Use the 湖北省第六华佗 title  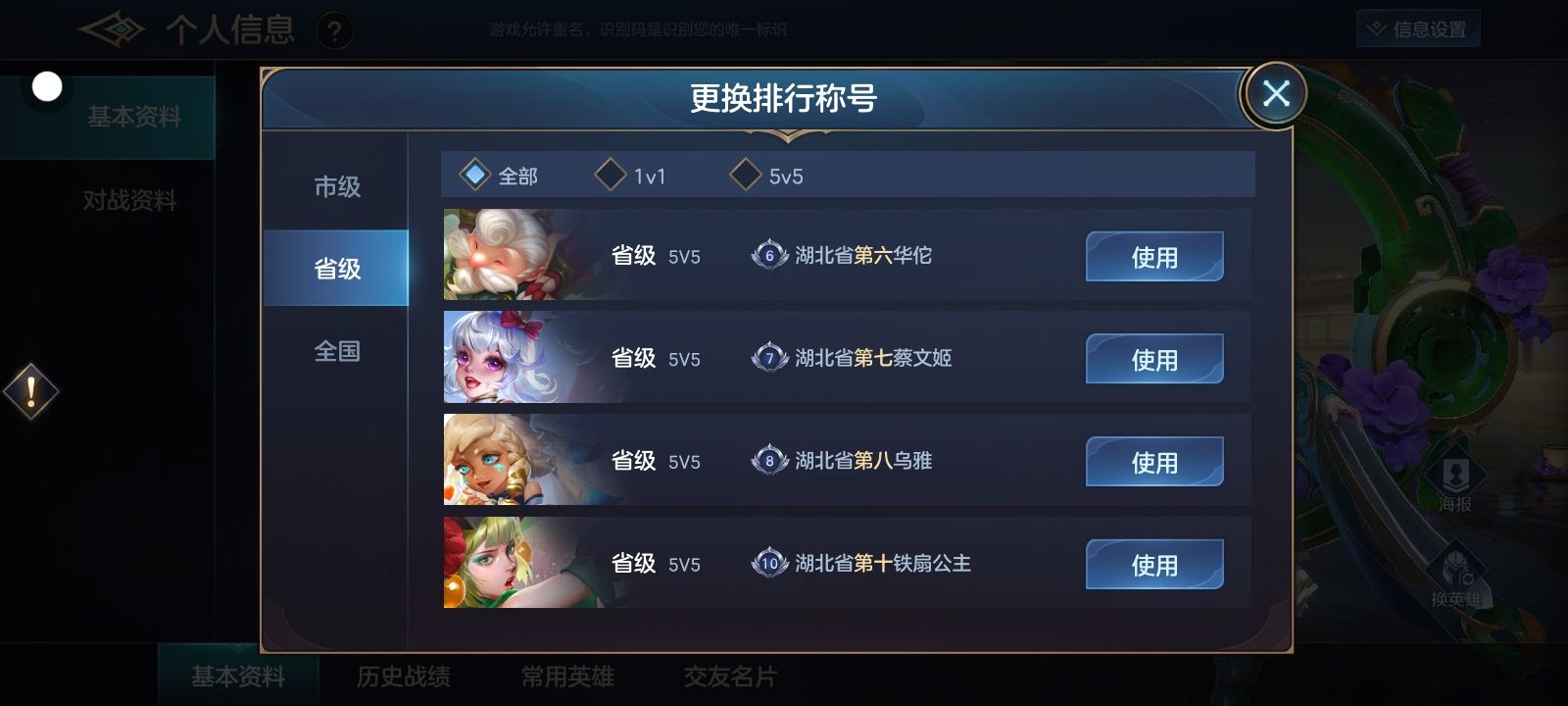click(x=1154, y=257)
